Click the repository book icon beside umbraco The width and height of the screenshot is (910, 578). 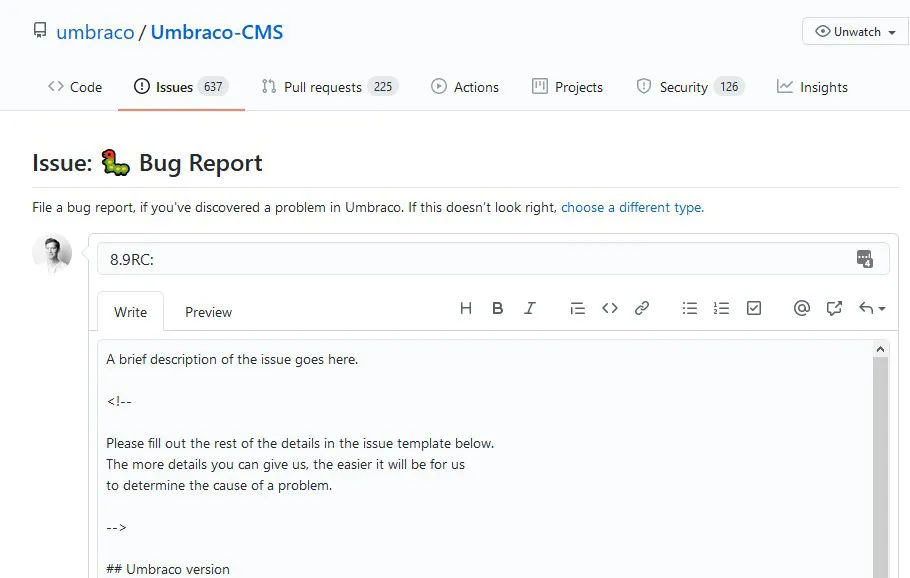click(x=39, y=30)
